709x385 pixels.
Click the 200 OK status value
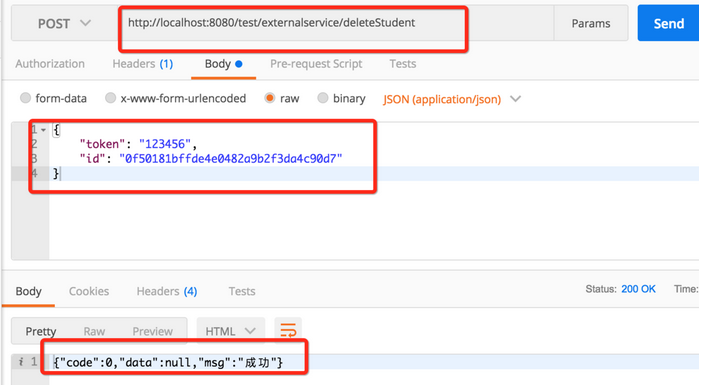[x=638, y=289]
